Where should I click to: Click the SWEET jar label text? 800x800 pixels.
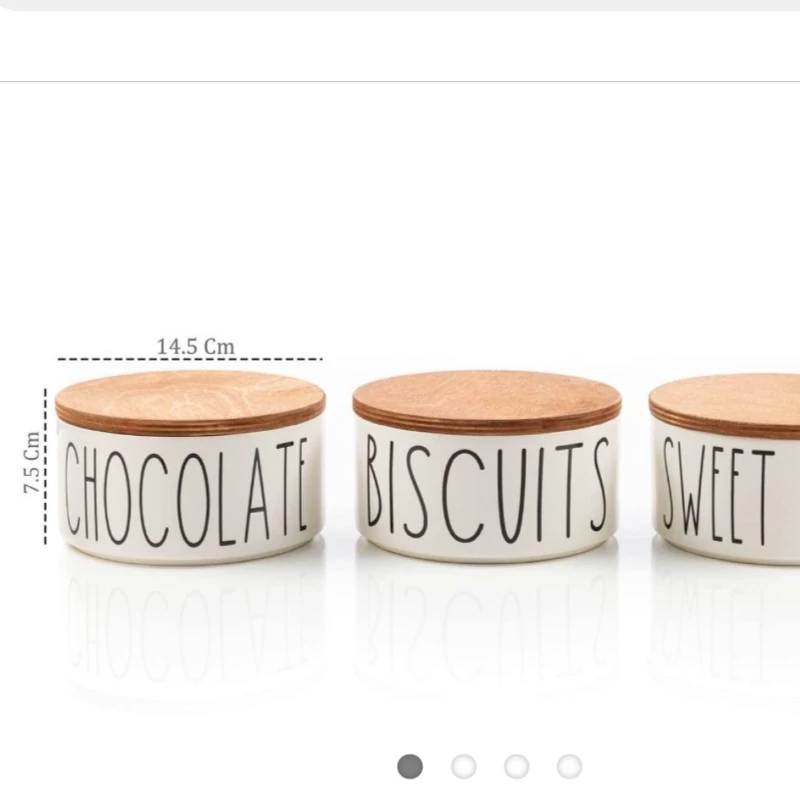(716, 491)
